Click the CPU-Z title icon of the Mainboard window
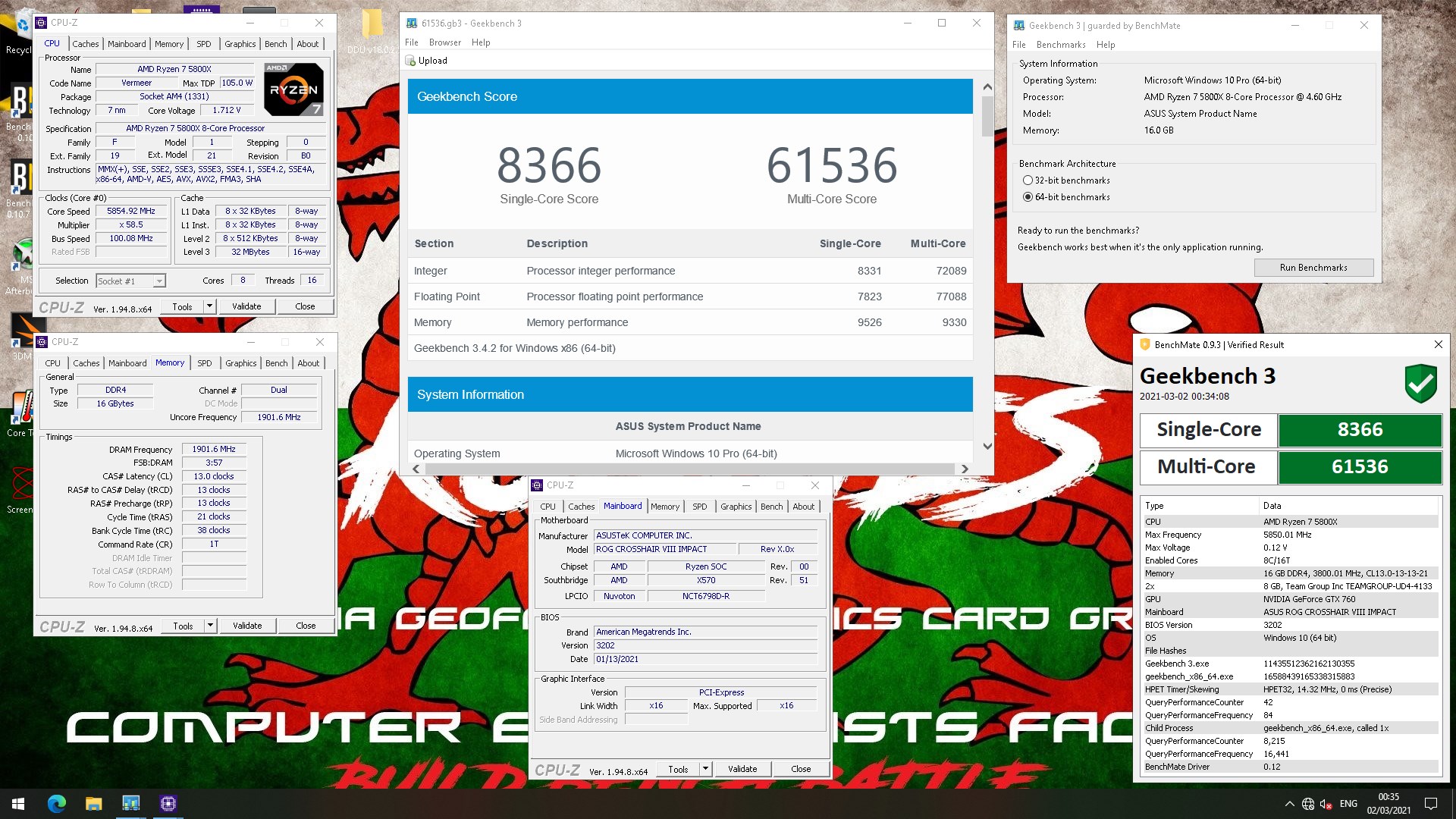Viewport: 1456px width, 819px height. pos(537,485)
